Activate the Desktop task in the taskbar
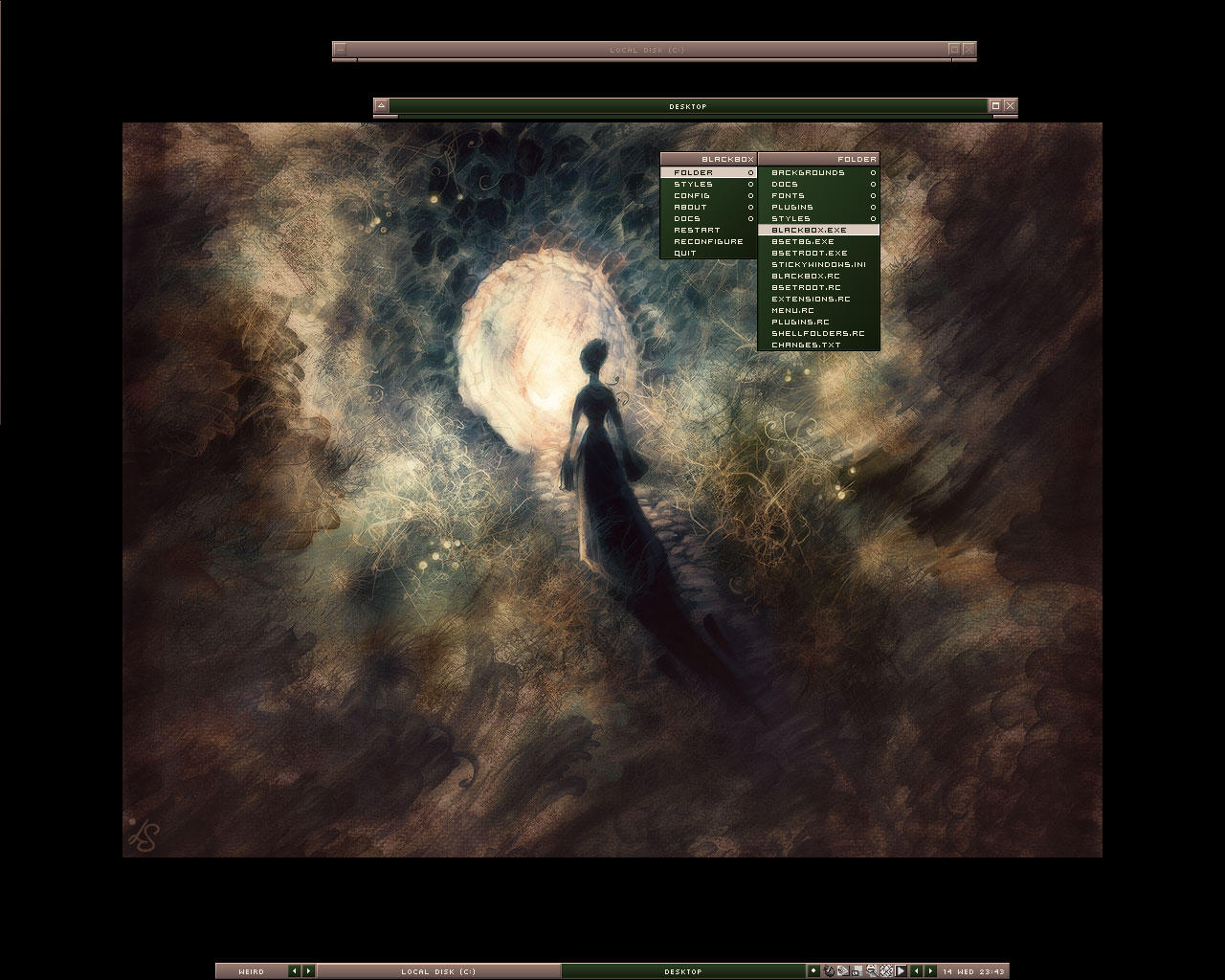 tap(683, 971)
